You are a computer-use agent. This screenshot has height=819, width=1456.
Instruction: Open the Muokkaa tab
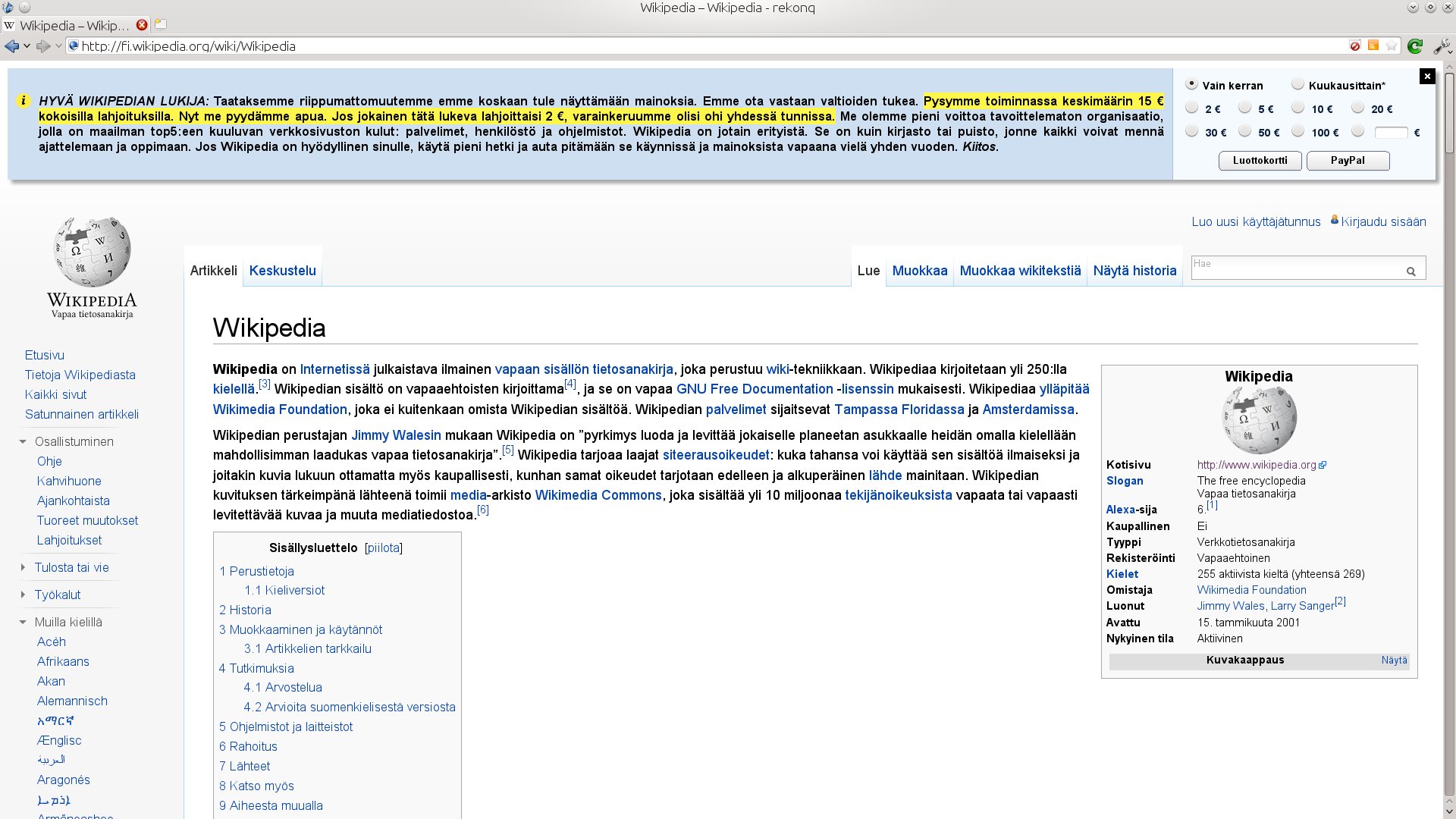pos(920,271)
